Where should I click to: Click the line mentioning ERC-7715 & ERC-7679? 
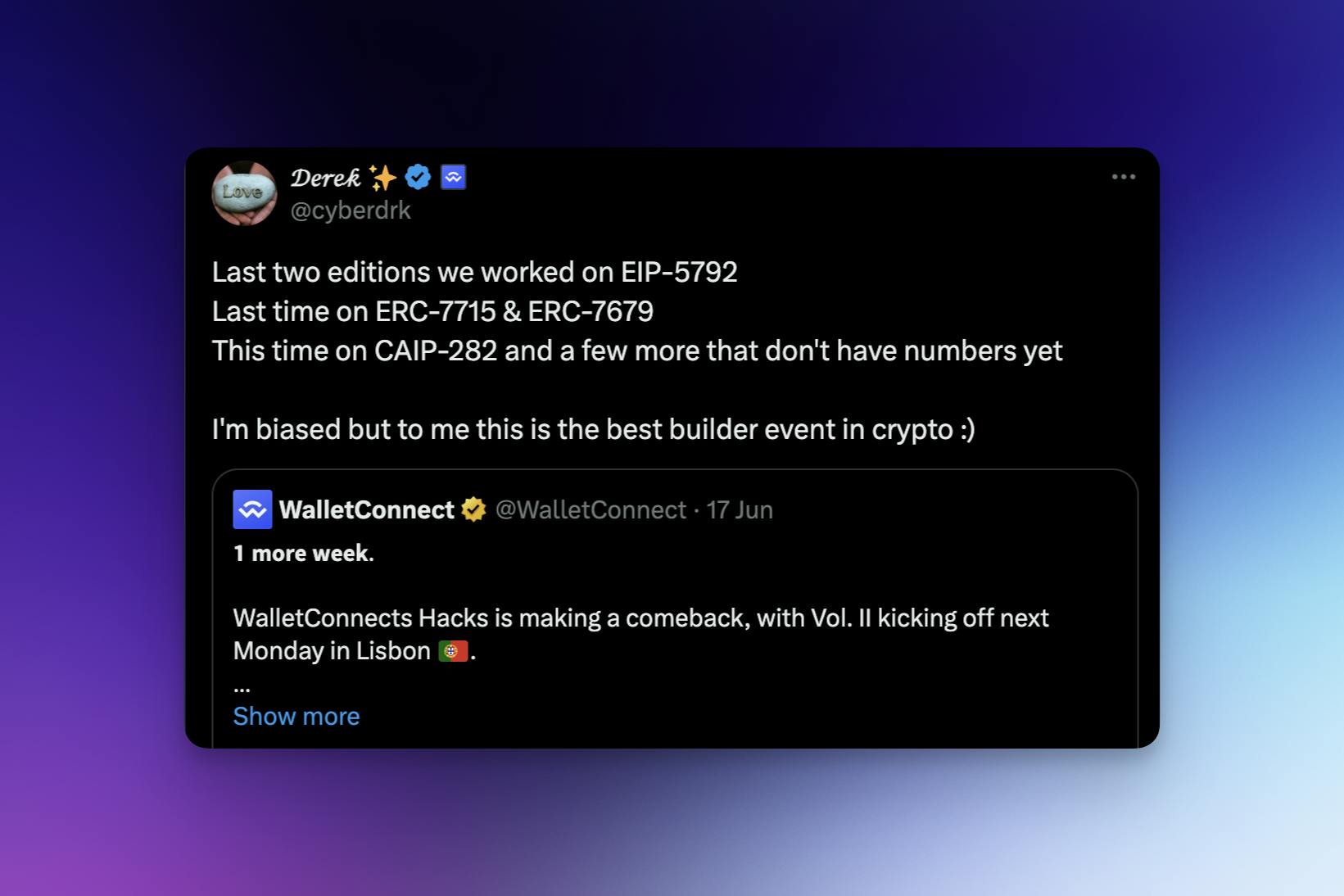point(432,311)
